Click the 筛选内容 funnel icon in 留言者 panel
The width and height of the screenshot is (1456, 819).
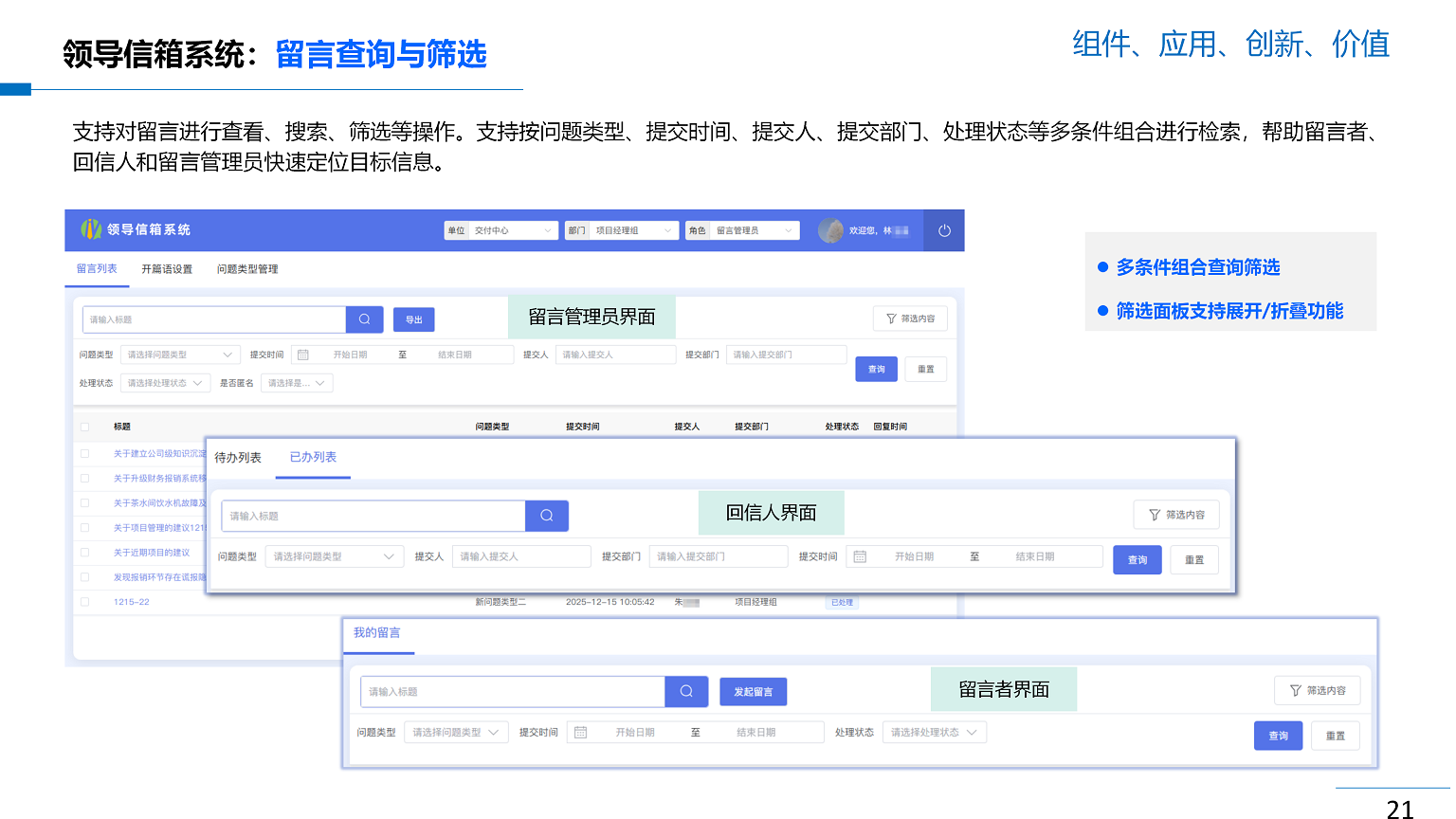1318,690
